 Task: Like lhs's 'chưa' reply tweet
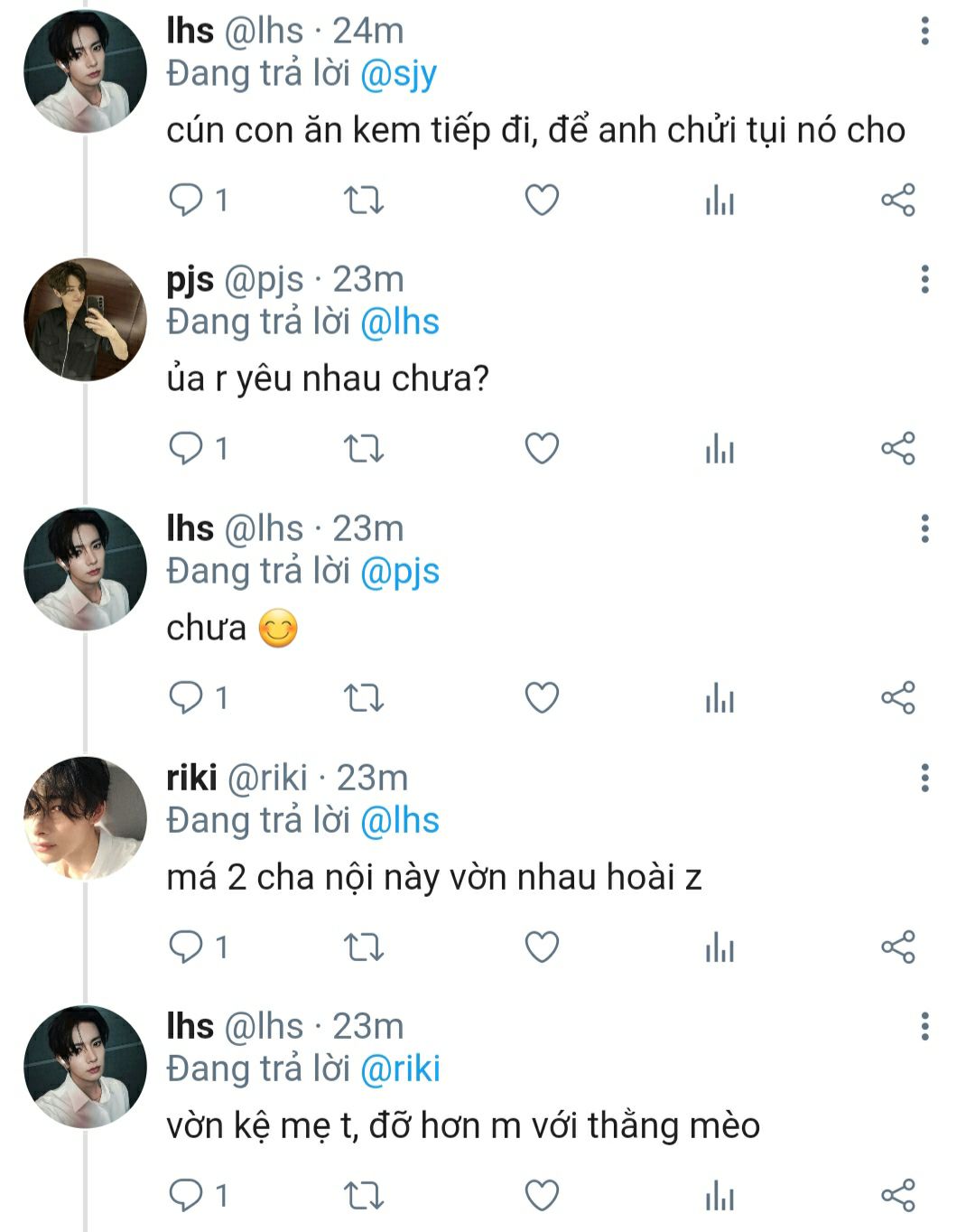[x=542, y=698]
